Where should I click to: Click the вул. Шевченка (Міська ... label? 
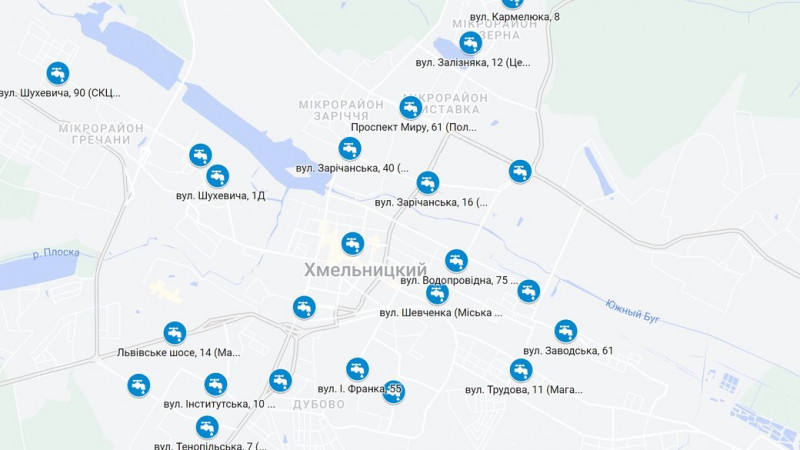coord(441,313)
